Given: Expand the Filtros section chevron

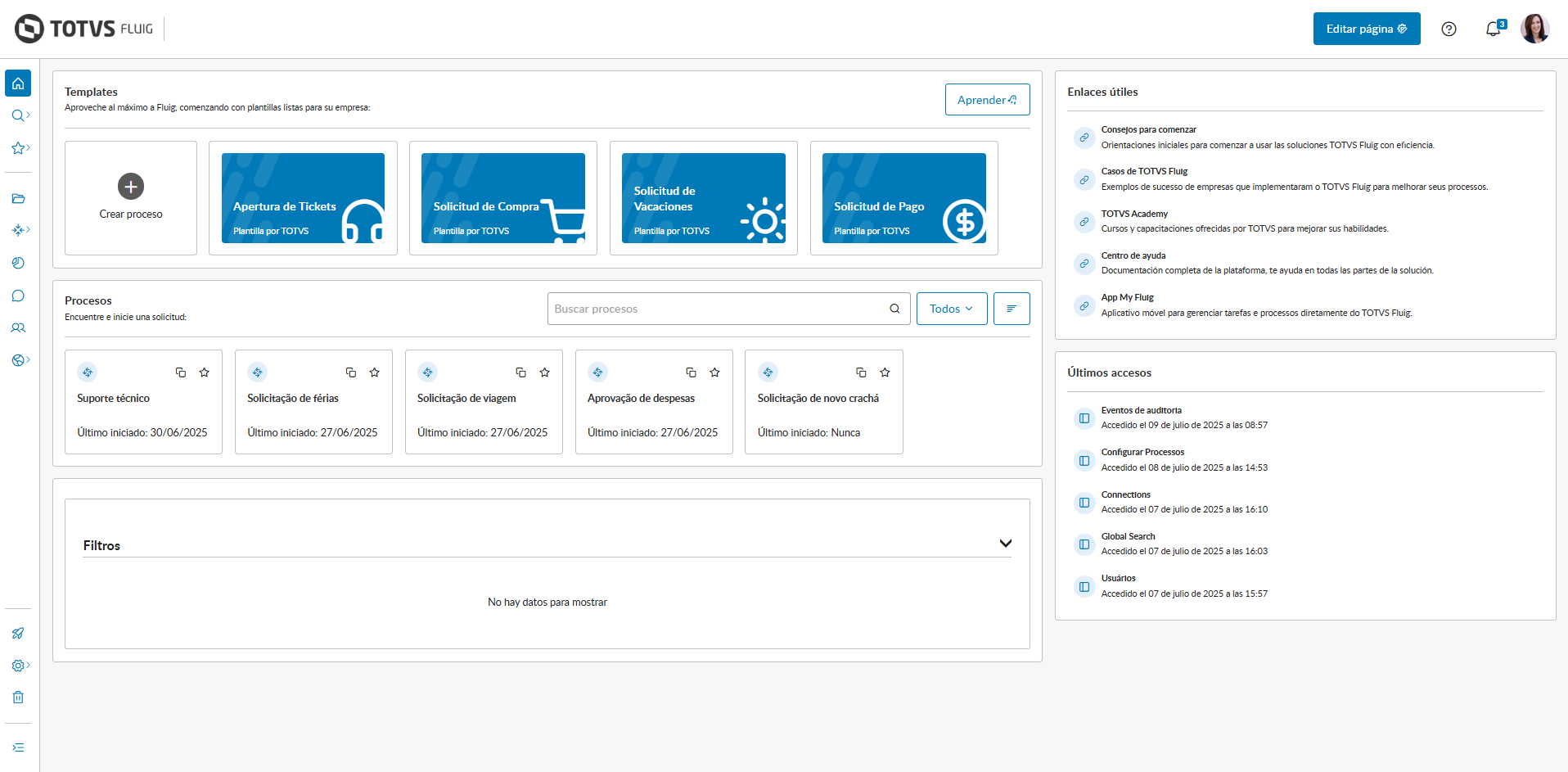Looking at the screenshot, I should pyautogui.click(x=1006, y=544).
